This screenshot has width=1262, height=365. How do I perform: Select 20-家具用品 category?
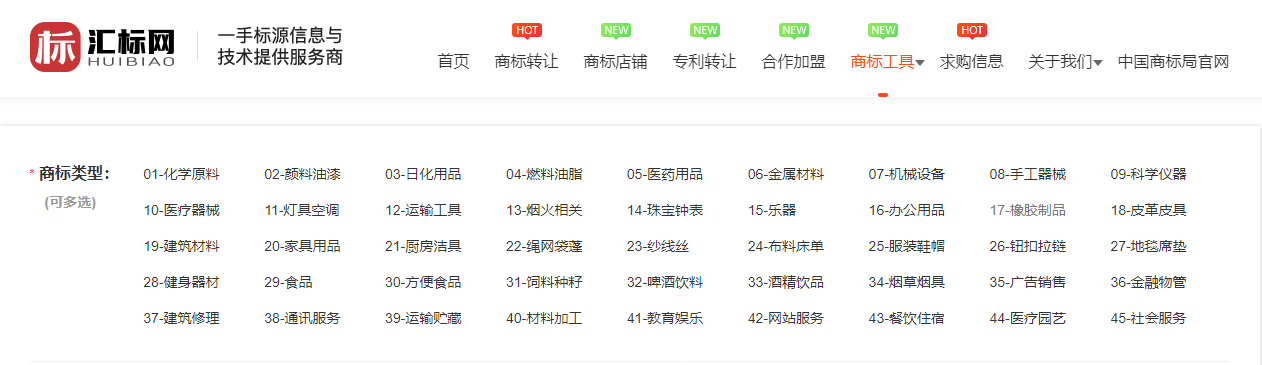[x=302, y=246]
